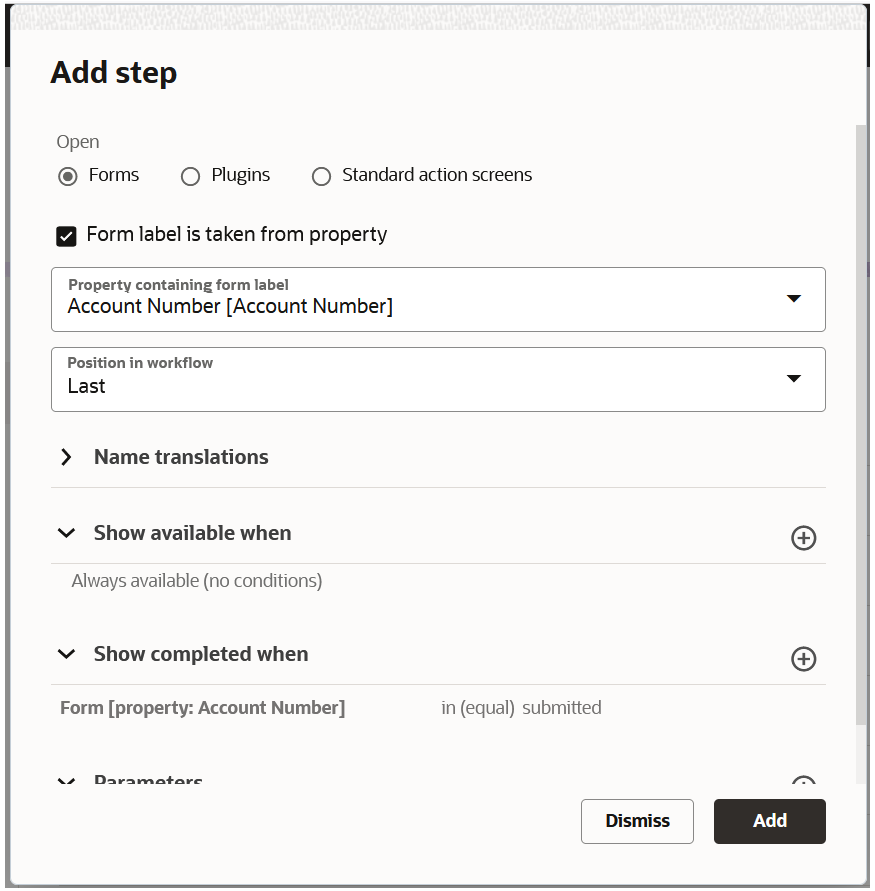Add a condition to Show available when
The width and height of the screenshot is (875, 891).
coord(803,538)
